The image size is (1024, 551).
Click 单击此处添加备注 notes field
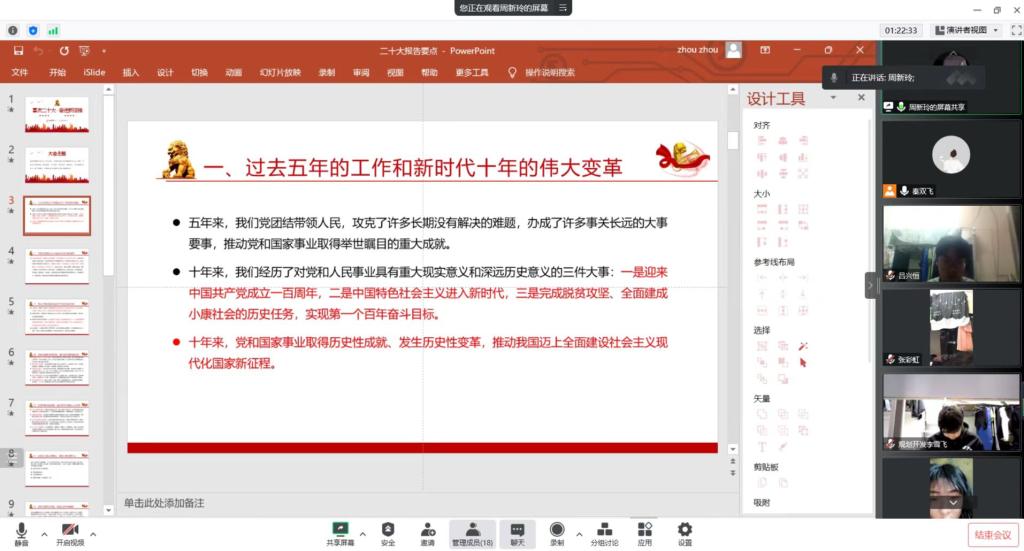[164, 503]
